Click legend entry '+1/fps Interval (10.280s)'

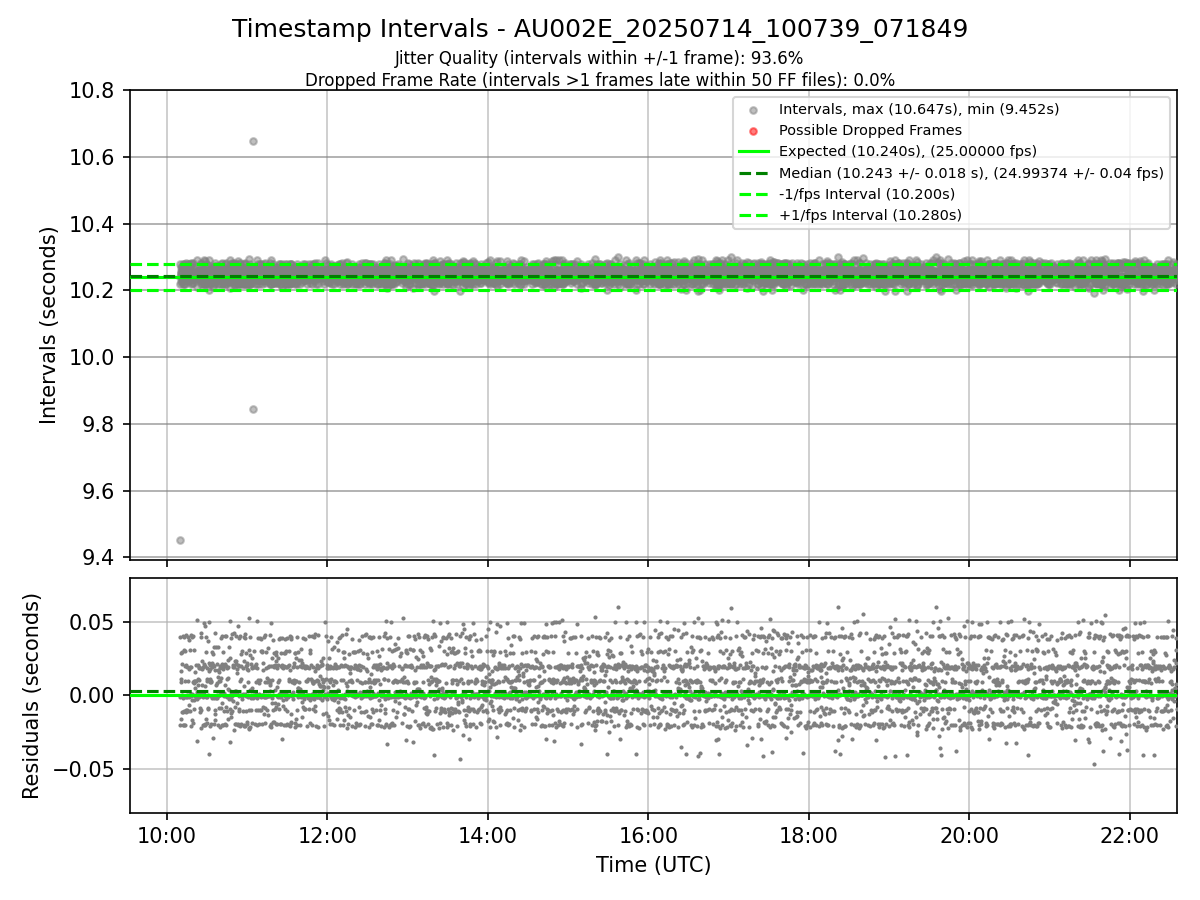(x=870, y=214)
